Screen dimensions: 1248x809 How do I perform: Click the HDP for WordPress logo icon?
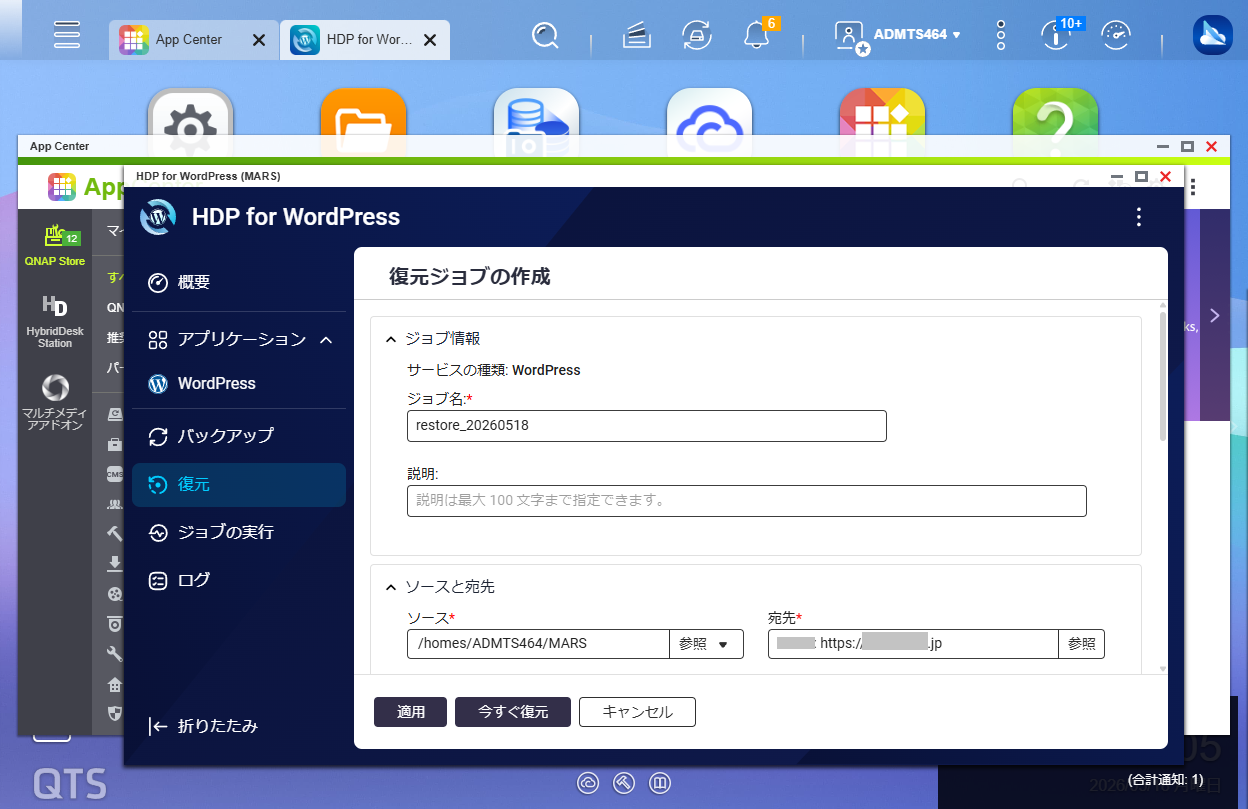pyautogui.click(x=158, y=217)
